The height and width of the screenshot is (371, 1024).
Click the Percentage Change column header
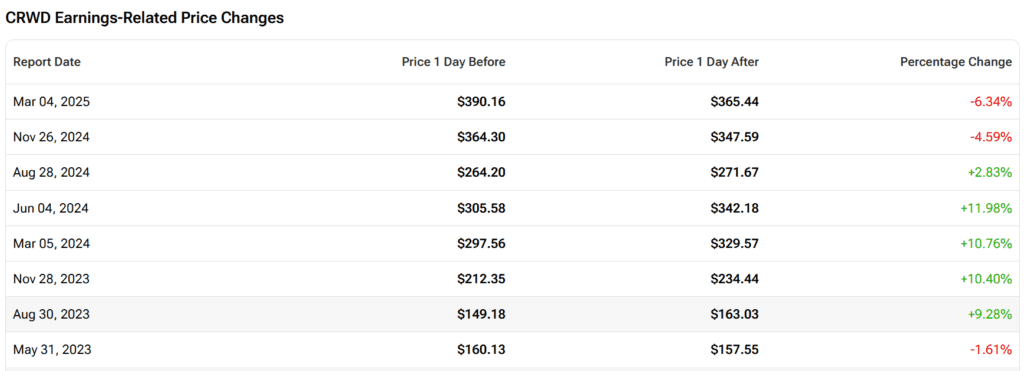(x=956, y=62)
